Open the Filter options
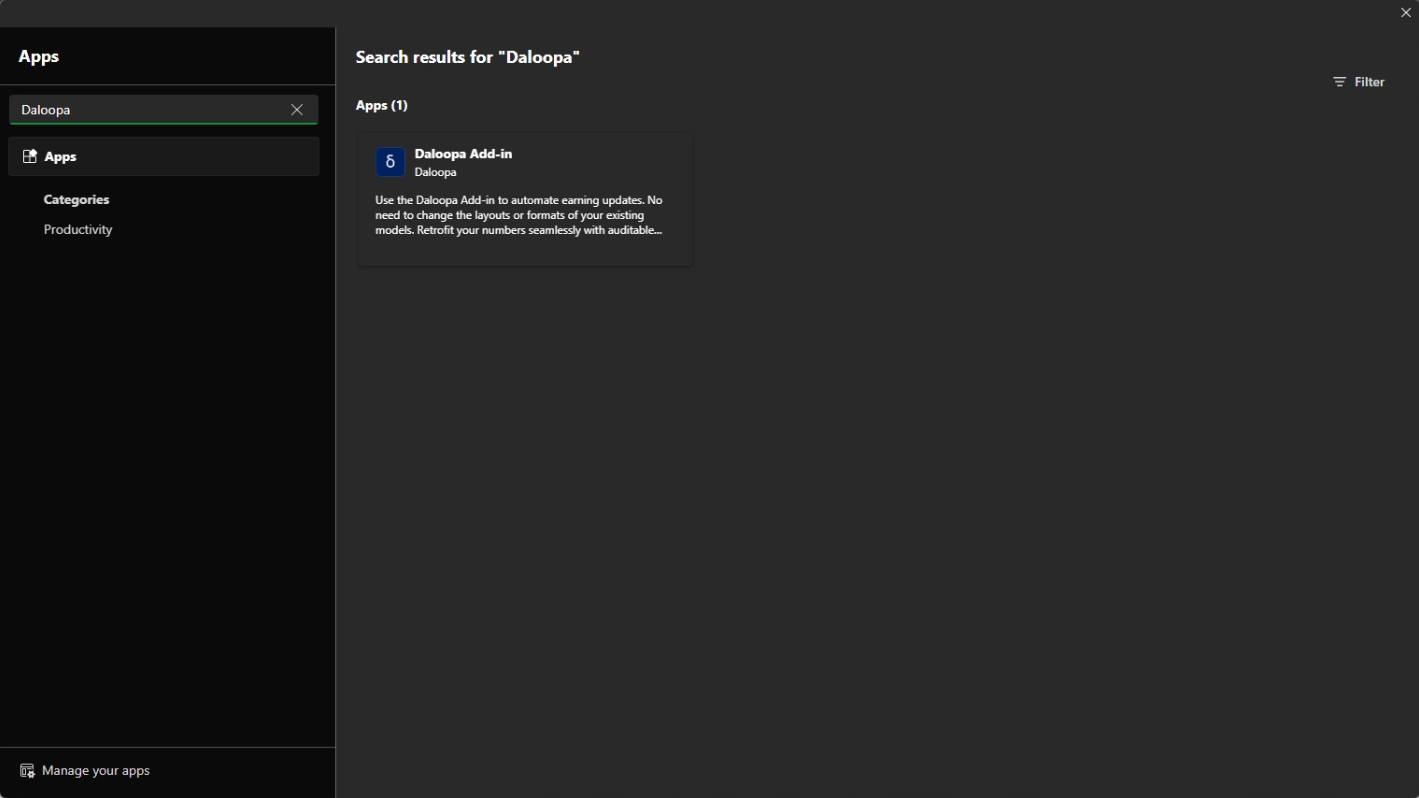Viewport: 1419px width, 798px height. point(1359,82)
